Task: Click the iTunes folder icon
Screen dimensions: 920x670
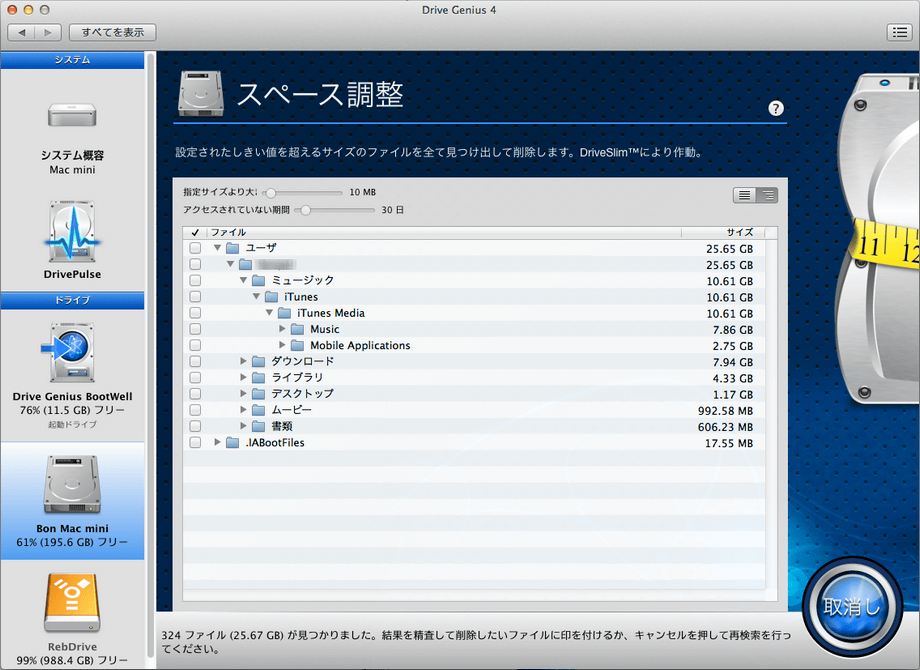Action: [272, 297]
